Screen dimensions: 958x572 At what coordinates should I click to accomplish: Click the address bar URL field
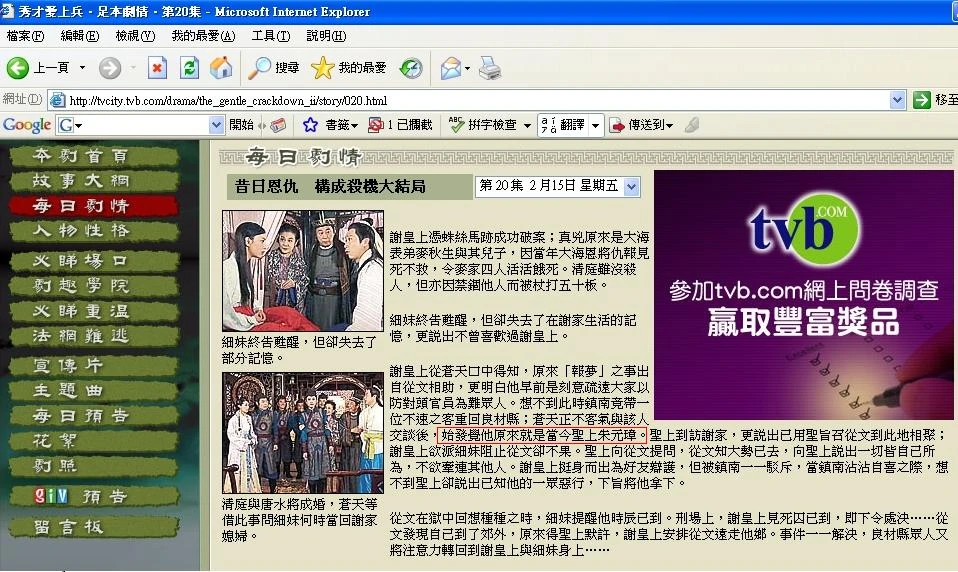(477, 100)
